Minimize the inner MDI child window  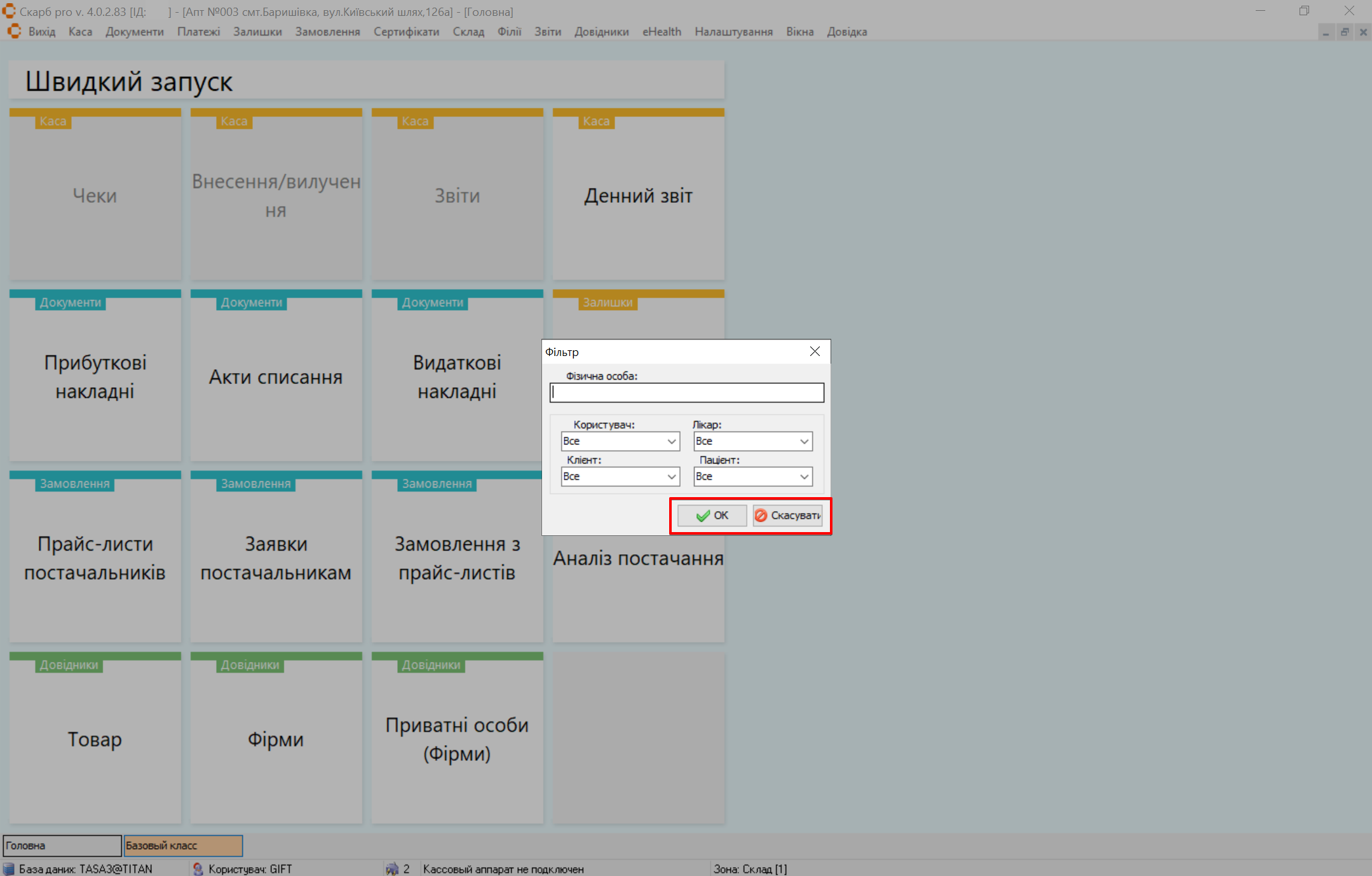click(x=1326, y=32)
